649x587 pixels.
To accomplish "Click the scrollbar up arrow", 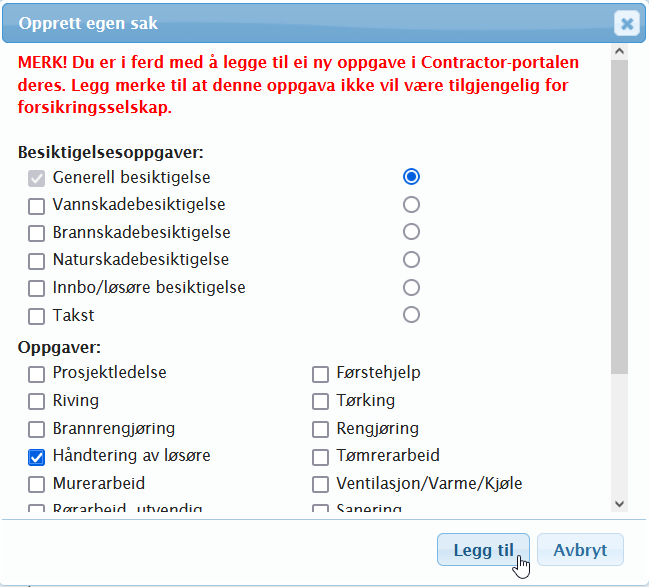I will coord(619,50).
